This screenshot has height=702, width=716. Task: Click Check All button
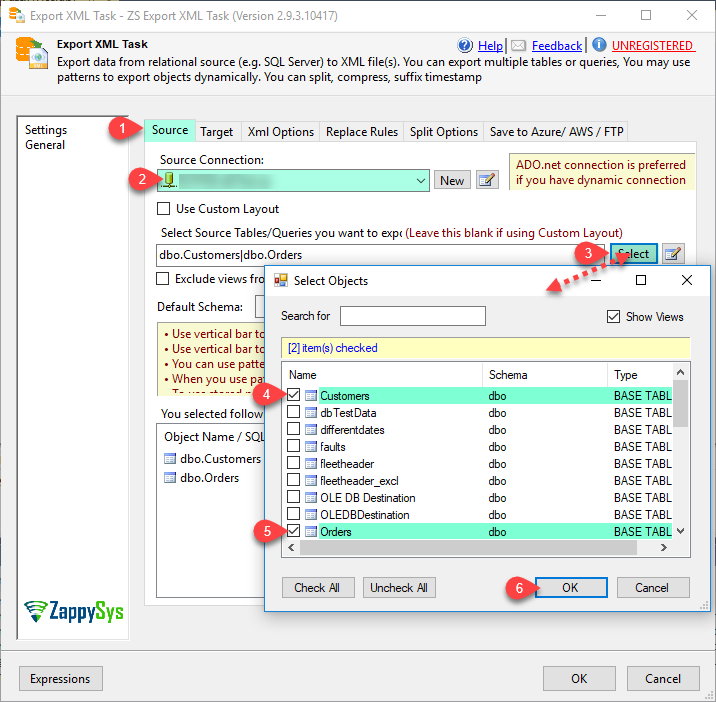pyautogui.click(x=318, y=587)
